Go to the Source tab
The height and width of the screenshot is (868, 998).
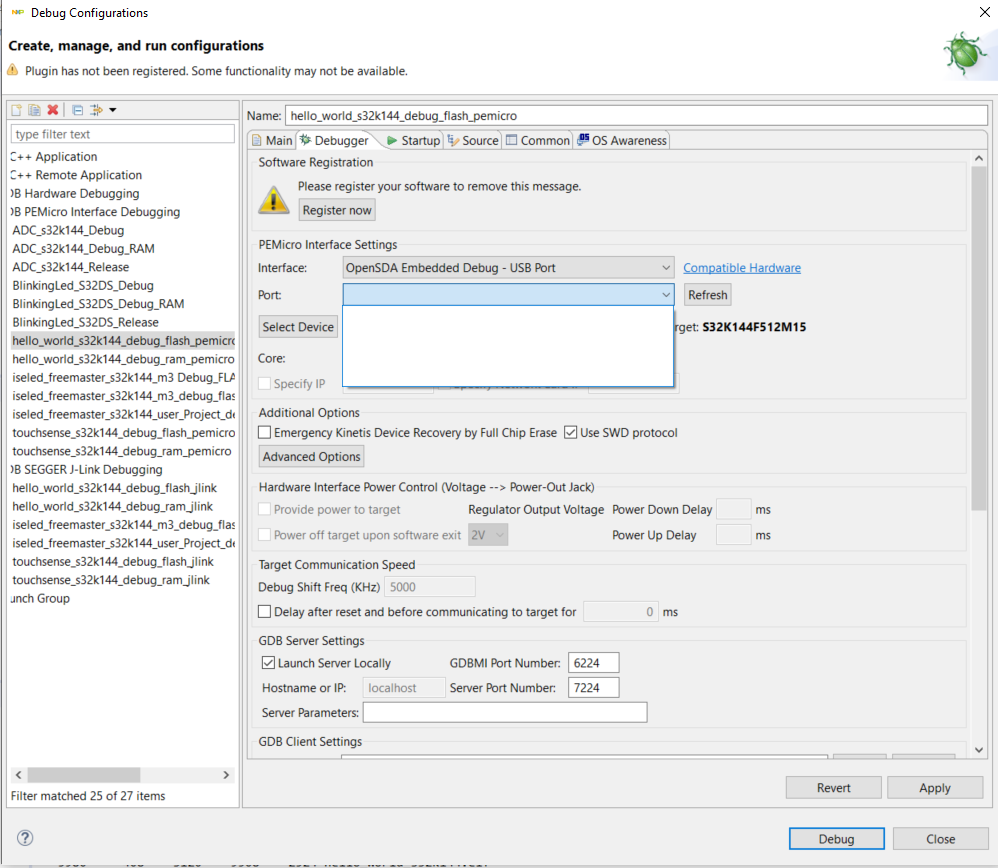click(x=473, y=141)
